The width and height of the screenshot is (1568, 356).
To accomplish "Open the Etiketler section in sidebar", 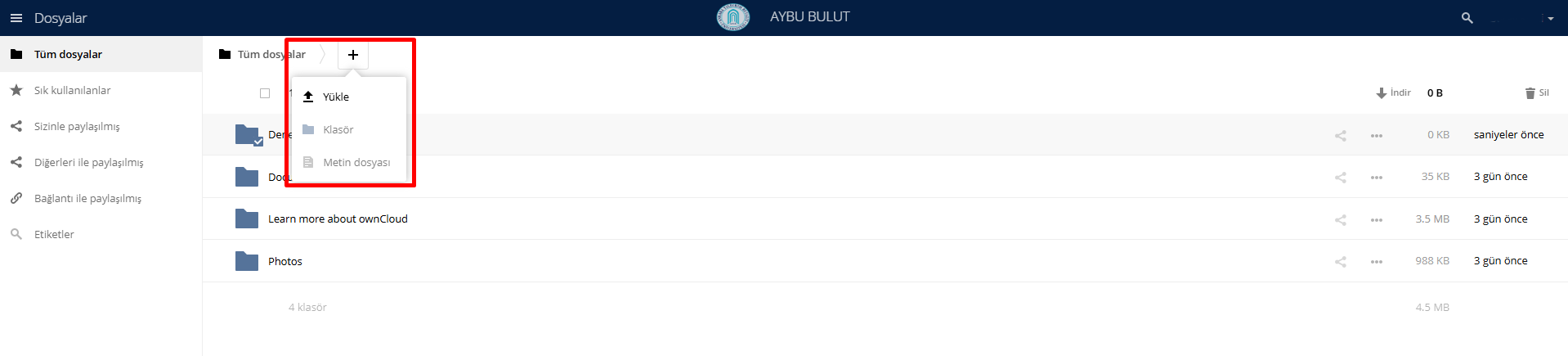I will (x=54, y=234).
